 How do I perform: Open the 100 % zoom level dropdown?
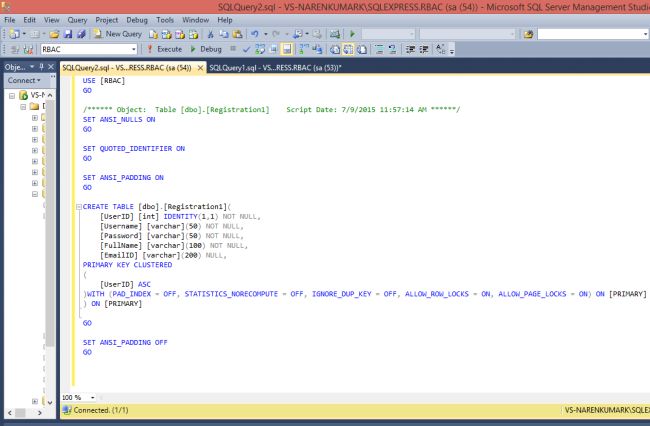[x=91, y=397]
